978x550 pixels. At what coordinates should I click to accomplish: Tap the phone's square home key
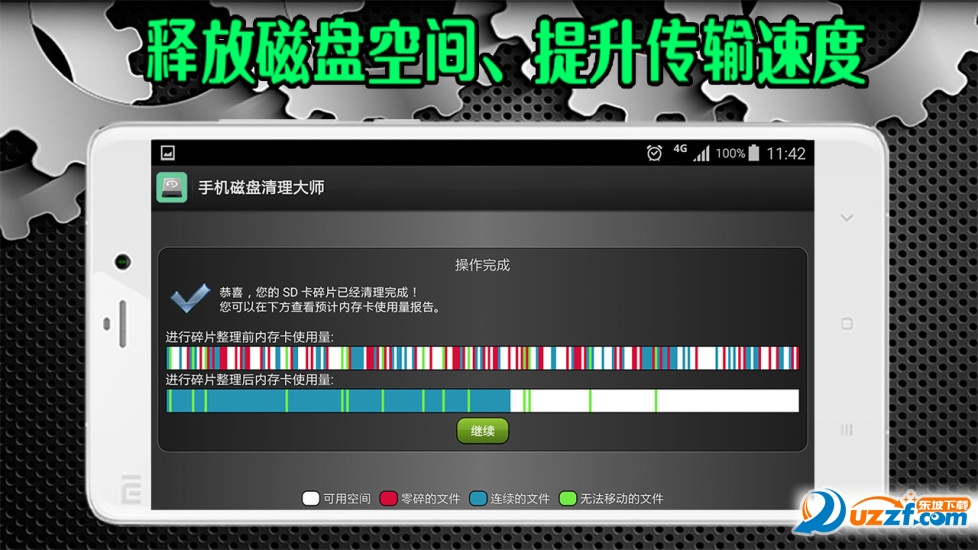click(x=846, y=324)
